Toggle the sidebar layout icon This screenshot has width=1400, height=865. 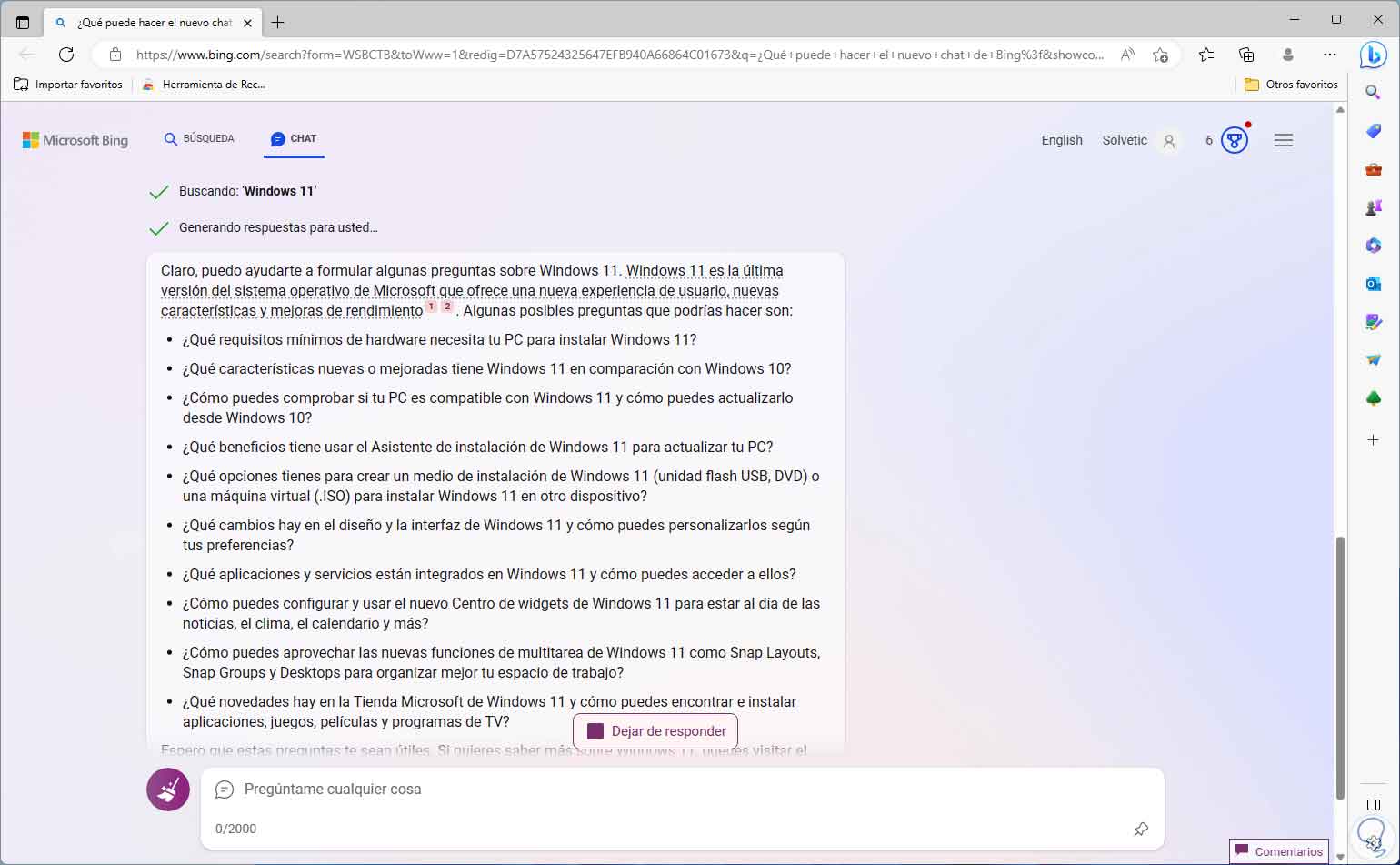click(1373, 805)
